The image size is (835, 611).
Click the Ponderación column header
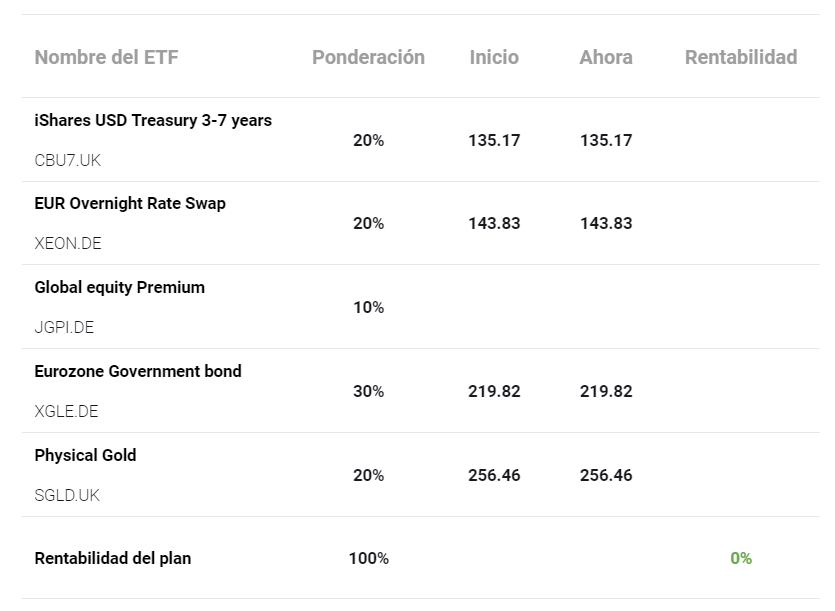pyautogui.click(x=368, y=57)
